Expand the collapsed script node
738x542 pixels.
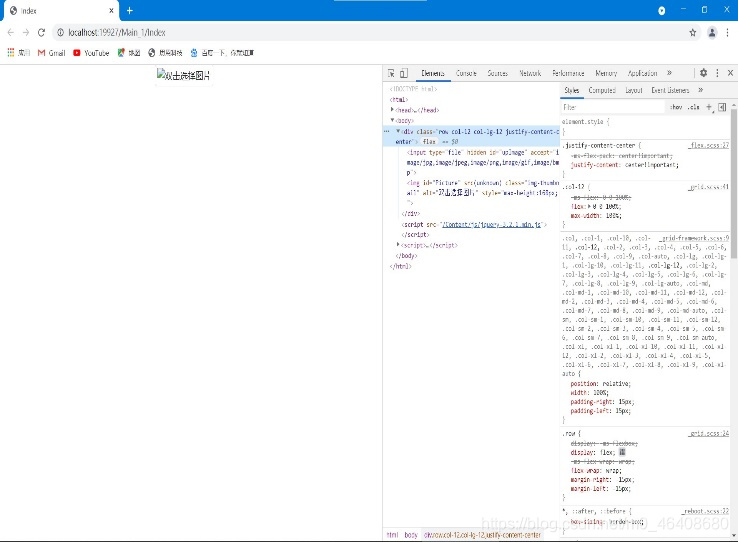398,245
